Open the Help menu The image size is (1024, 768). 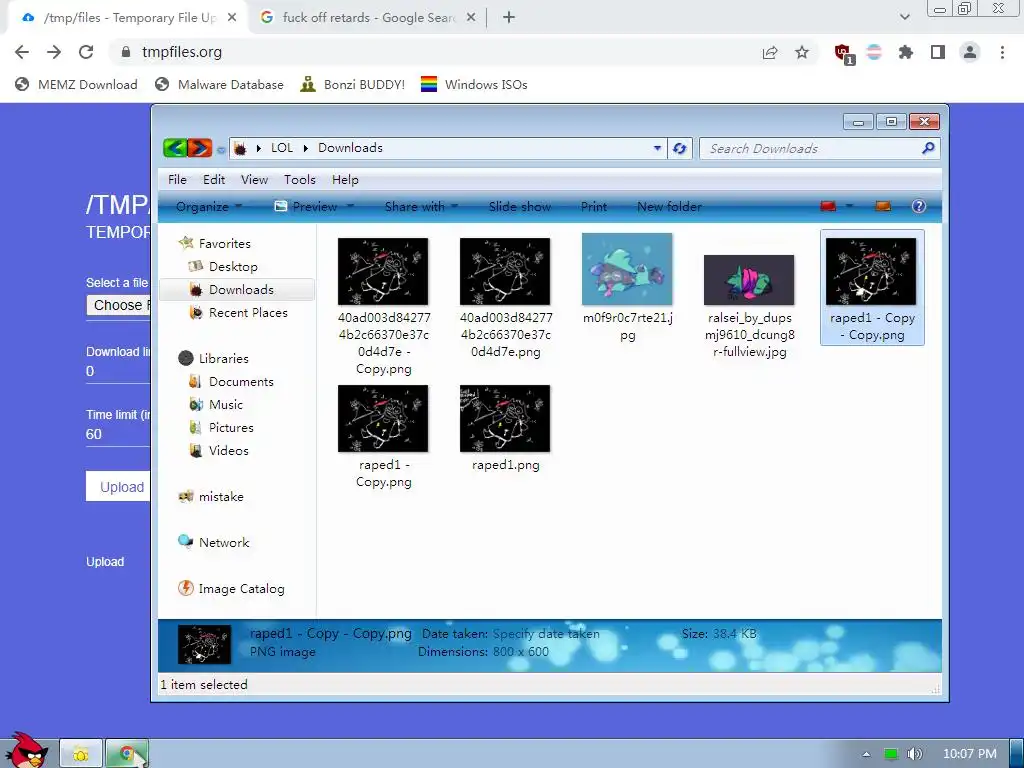[x=345, y=180]
